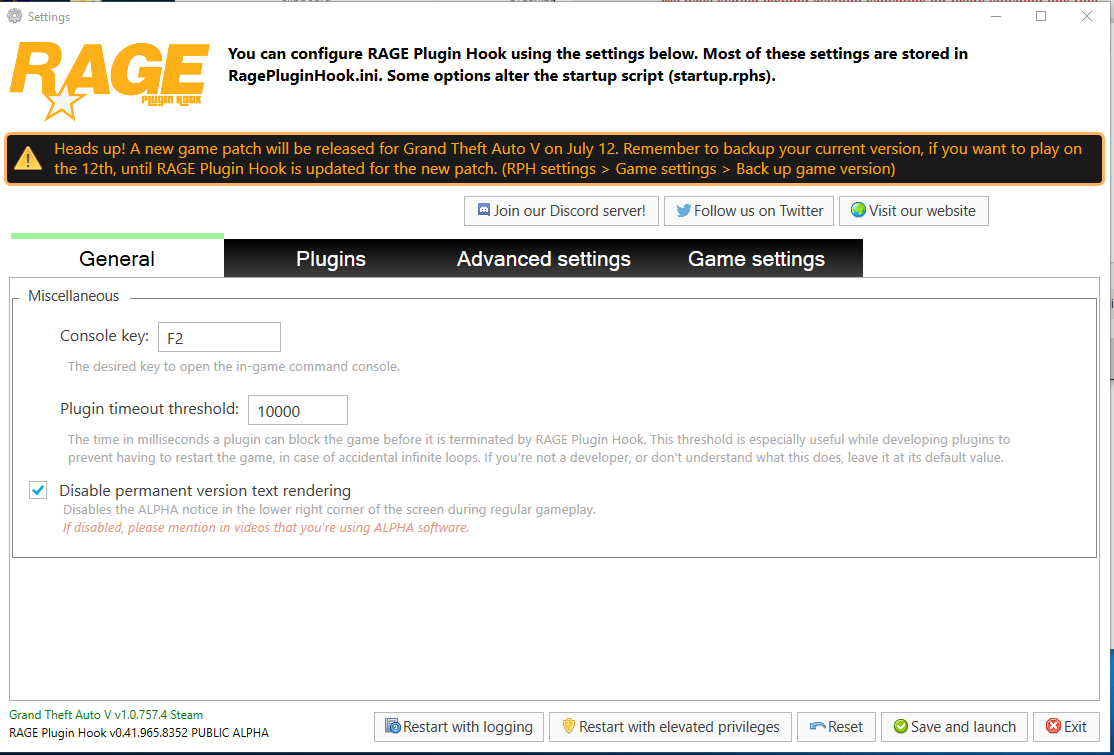
Task: Open the Advanced settings tab
Action: point(544,259)
